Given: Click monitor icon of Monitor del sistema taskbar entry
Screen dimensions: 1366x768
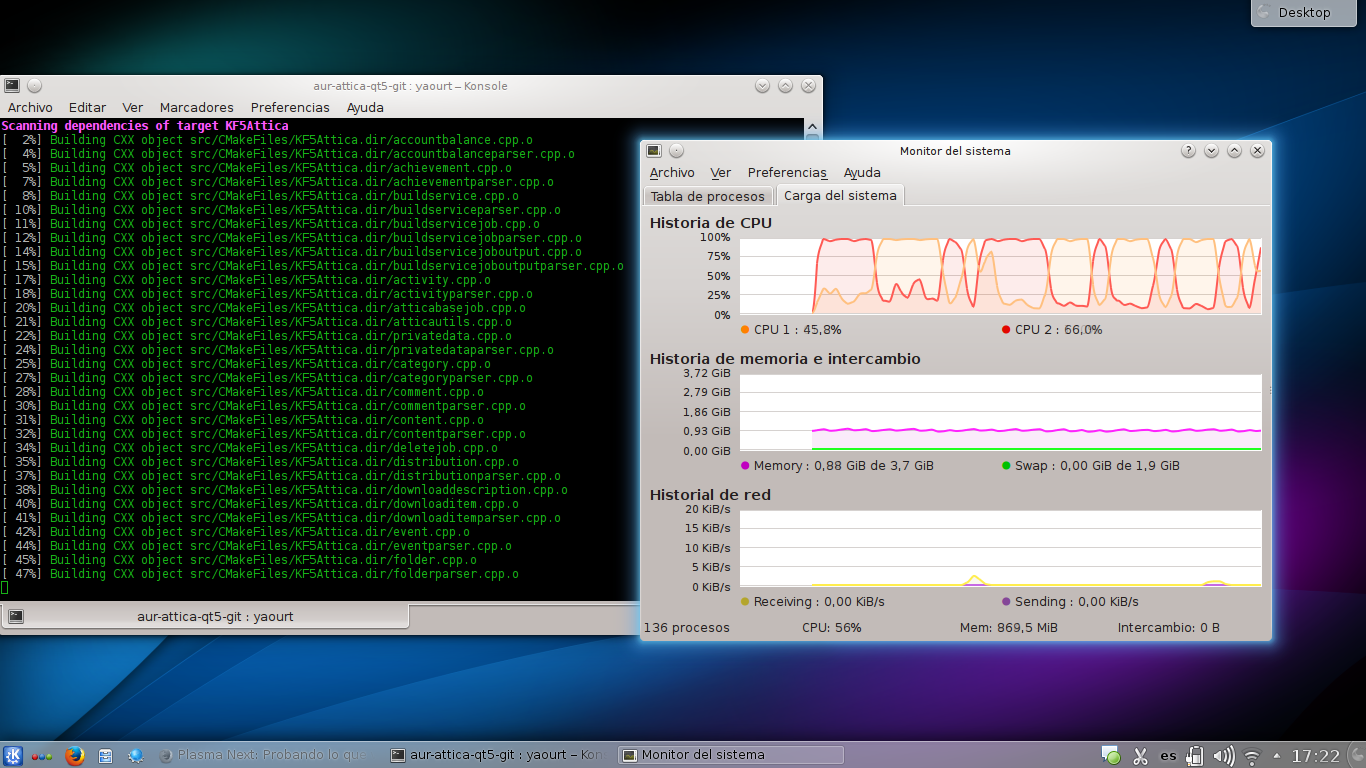Looking at the screenshot, I should [x=630, y=756].
